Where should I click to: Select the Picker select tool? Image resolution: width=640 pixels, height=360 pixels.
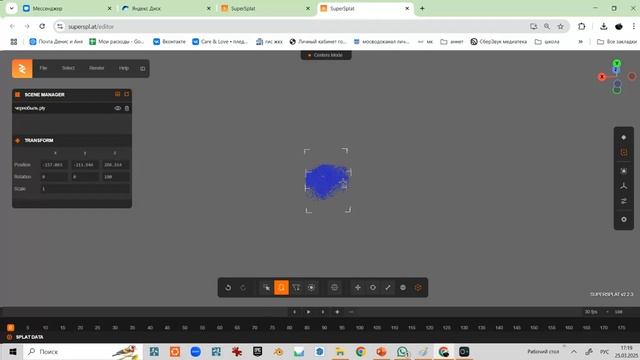(x=267, y=288)
